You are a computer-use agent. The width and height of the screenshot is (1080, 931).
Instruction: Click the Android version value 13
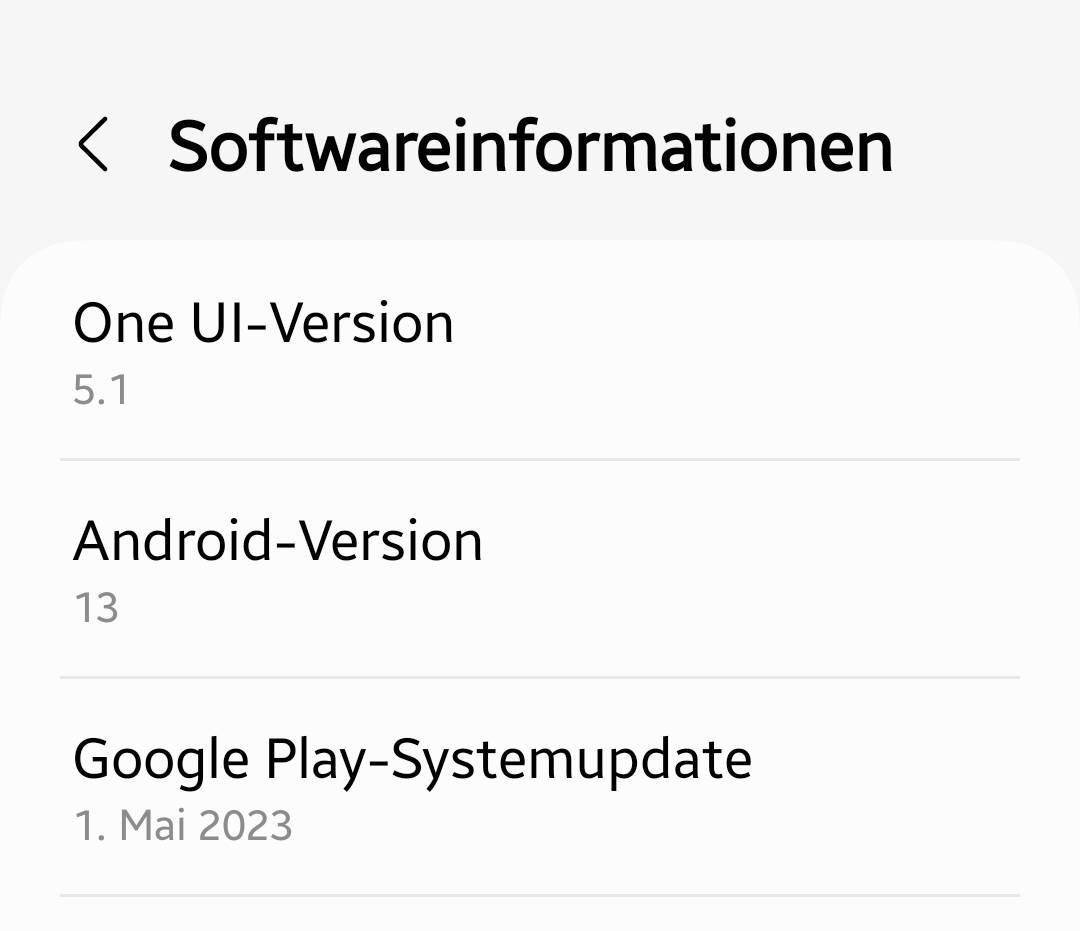[x=97, y=608]
